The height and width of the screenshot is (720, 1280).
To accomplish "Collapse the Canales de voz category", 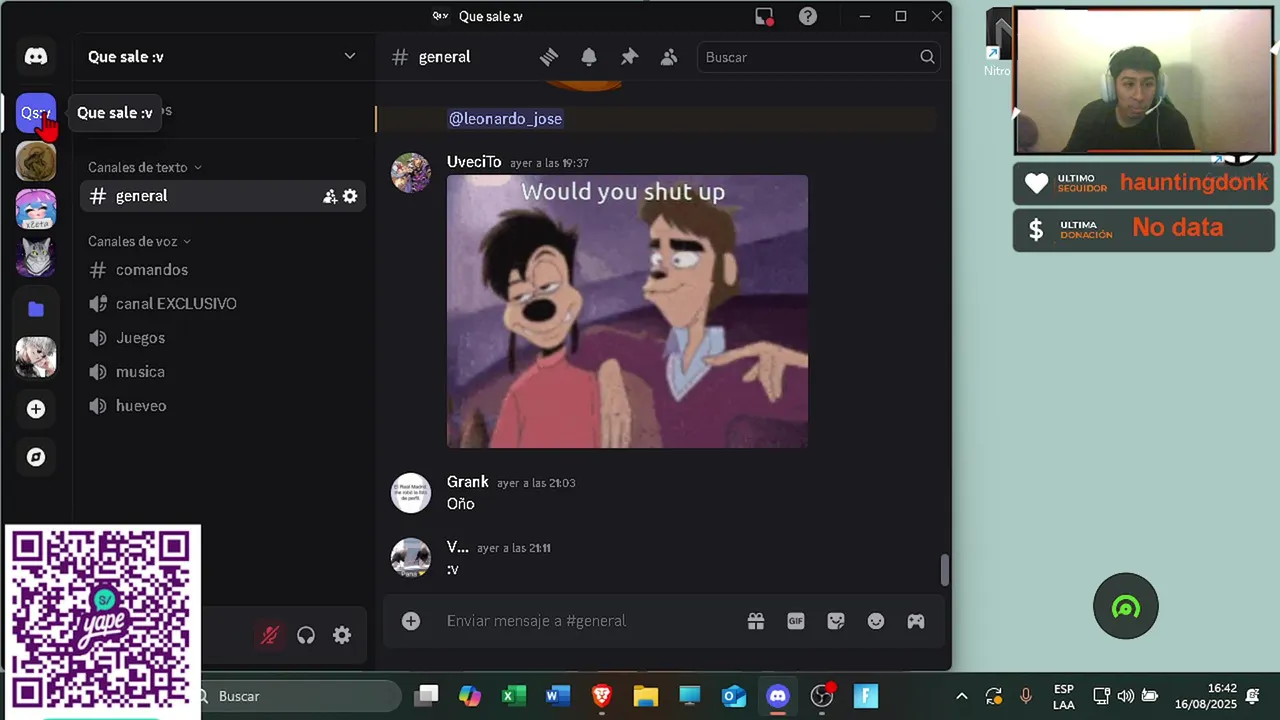I will 139,241.
